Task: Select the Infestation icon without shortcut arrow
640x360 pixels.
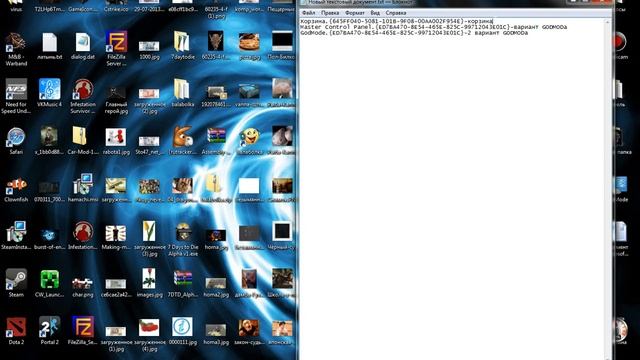Action: click(82, 236)
